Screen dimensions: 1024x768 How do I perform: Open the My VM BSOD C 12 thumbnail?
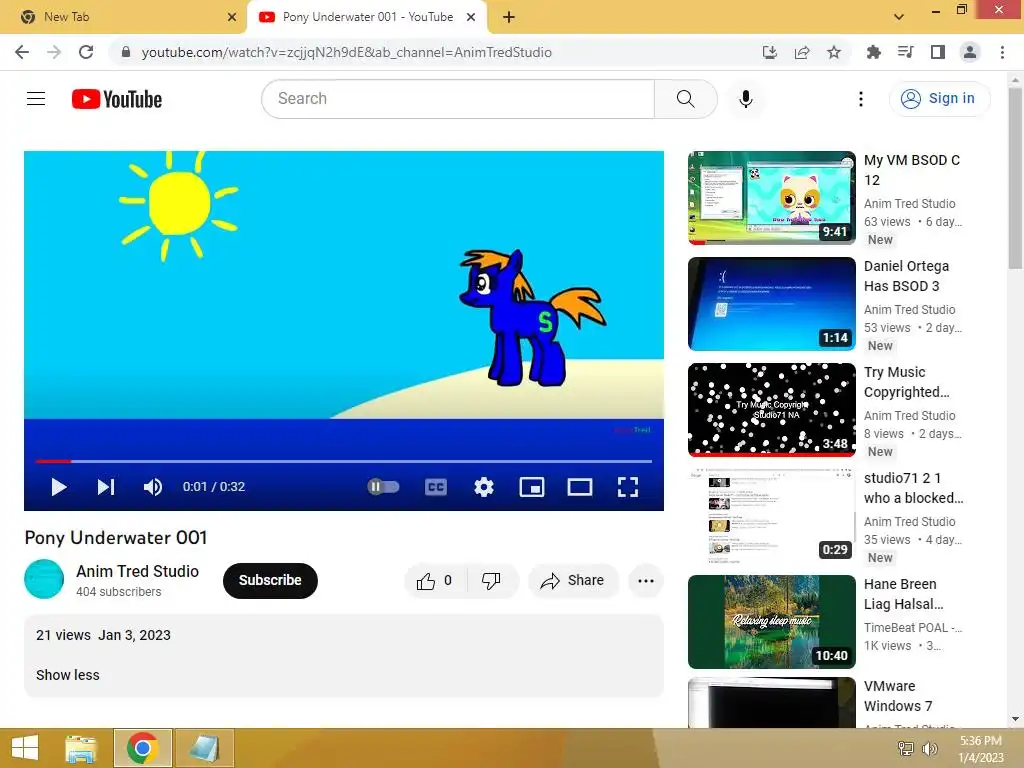[771, 198]
